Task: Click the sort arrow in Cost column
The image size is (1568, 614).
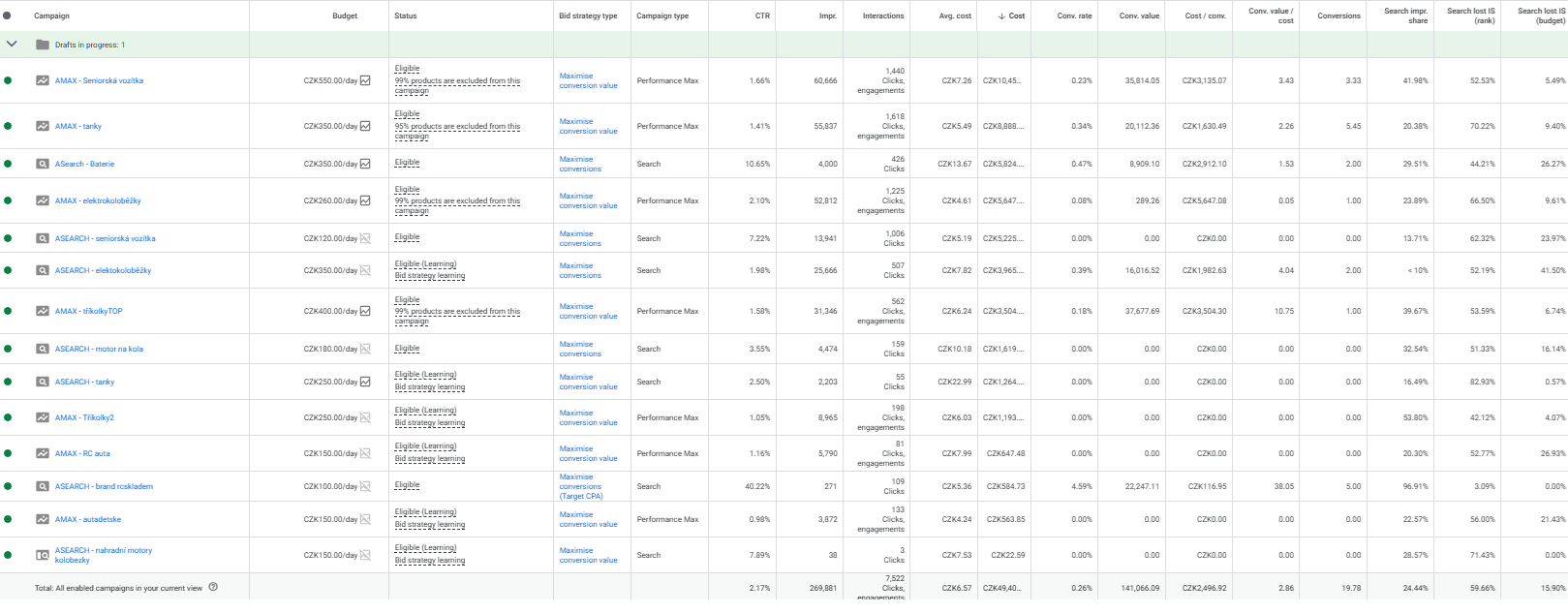Action: [x=1002, y=15]
